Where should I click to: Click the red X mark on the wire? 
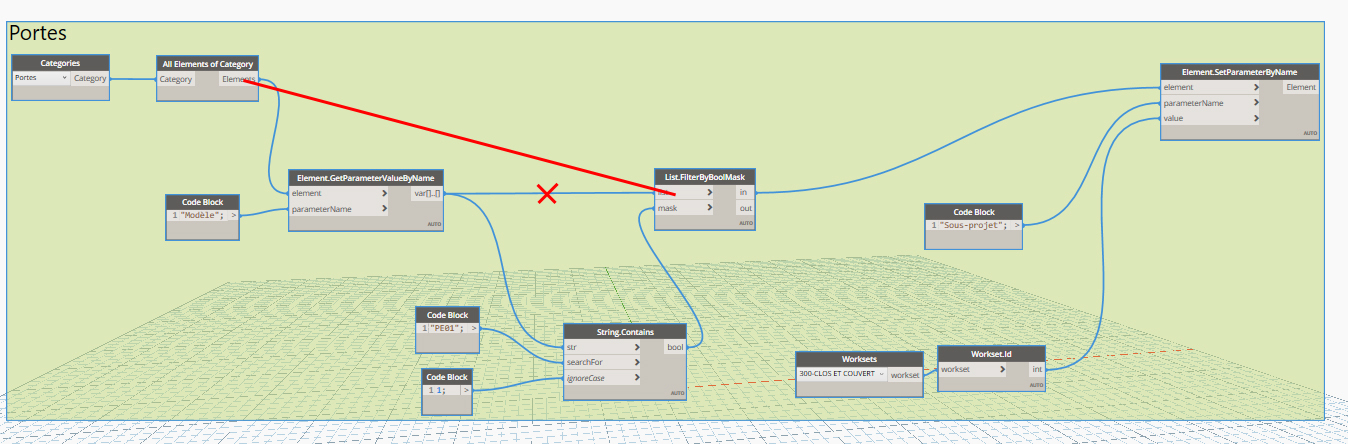pyautogui.click(x=547, y=194)
